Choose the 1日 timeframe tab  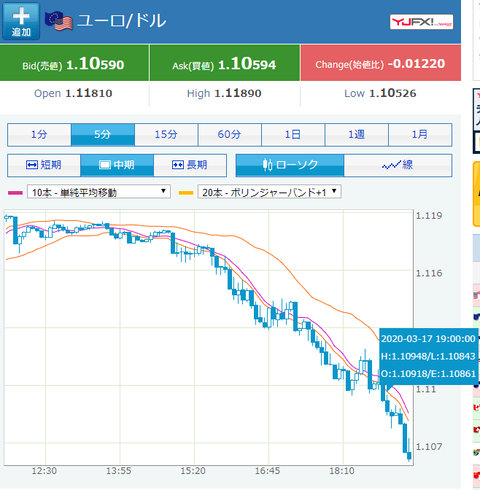(x=293, y=135)
